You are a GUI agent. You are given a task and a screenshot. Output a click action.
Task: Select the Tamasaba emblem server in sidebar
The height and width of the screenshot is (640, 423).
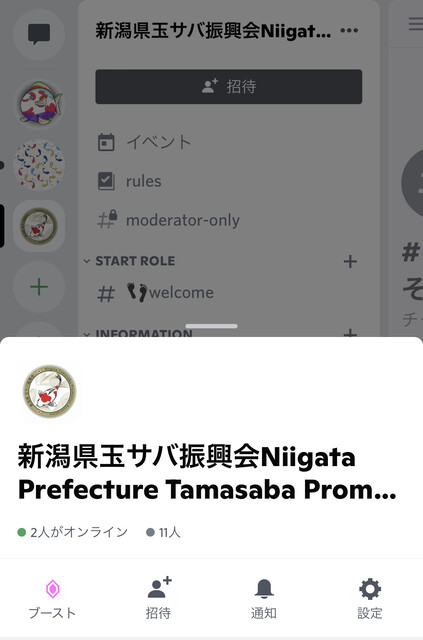39,226
